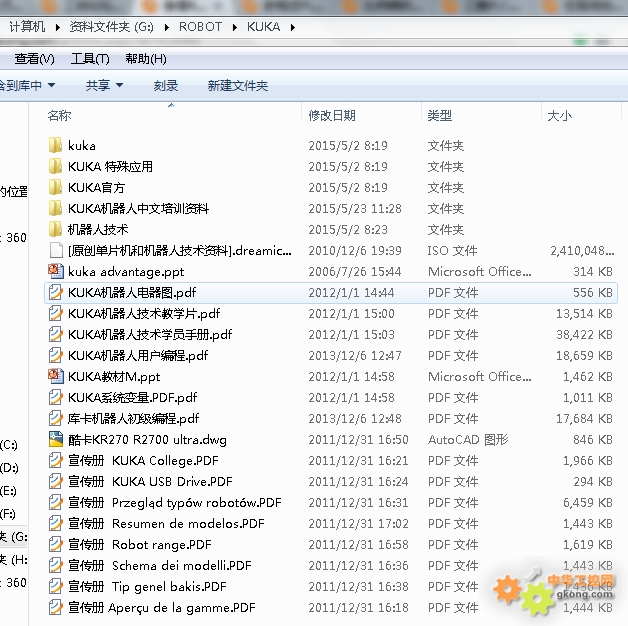Expand the breadcrumb arrow after KUKA

coord(292,27)
